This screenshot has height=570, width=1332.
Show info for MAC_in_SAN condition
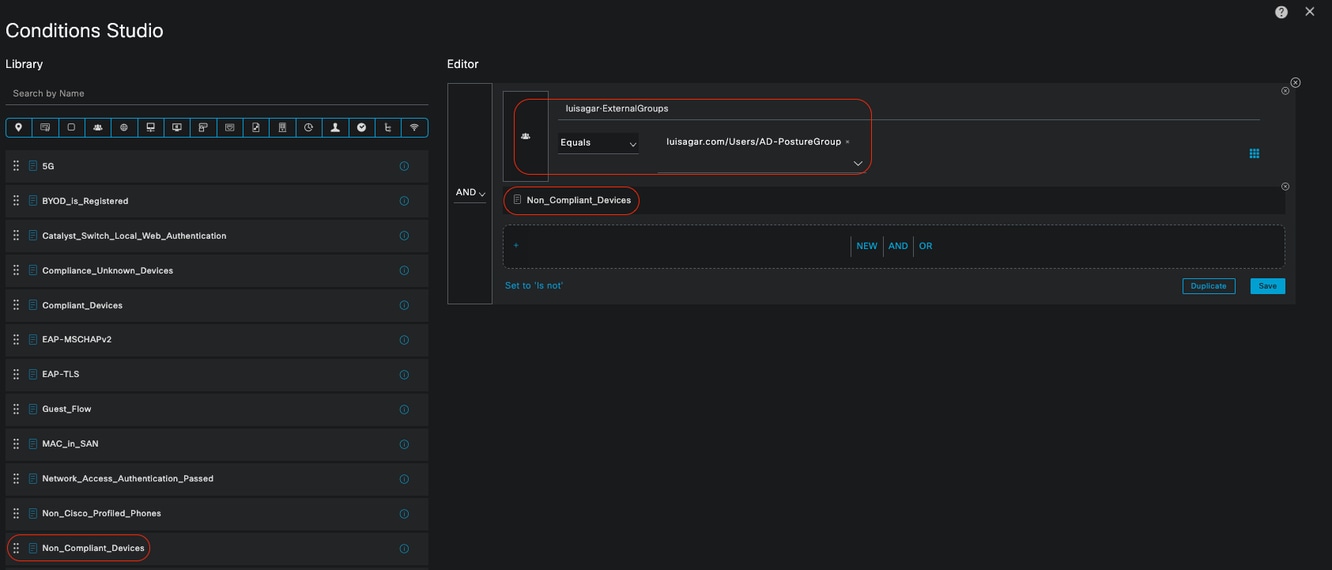pyautogui.click(x=404, y=444)
